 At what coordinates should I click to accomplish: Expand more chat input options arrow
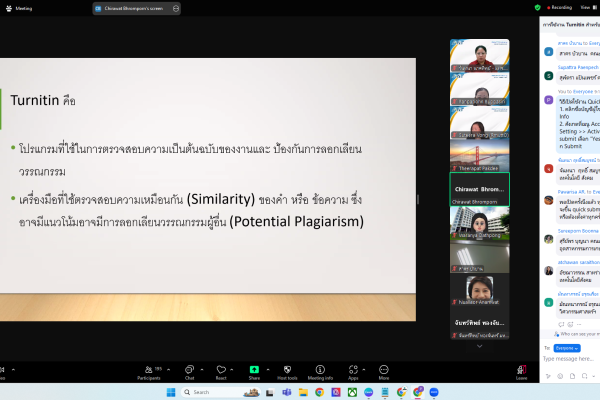(593, 376)
